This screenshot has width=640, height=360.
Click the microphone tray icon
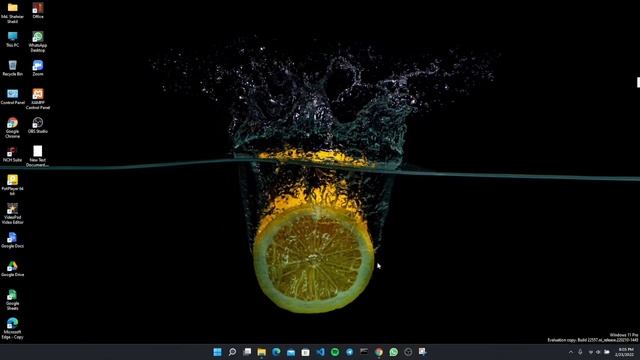[580, 352]
